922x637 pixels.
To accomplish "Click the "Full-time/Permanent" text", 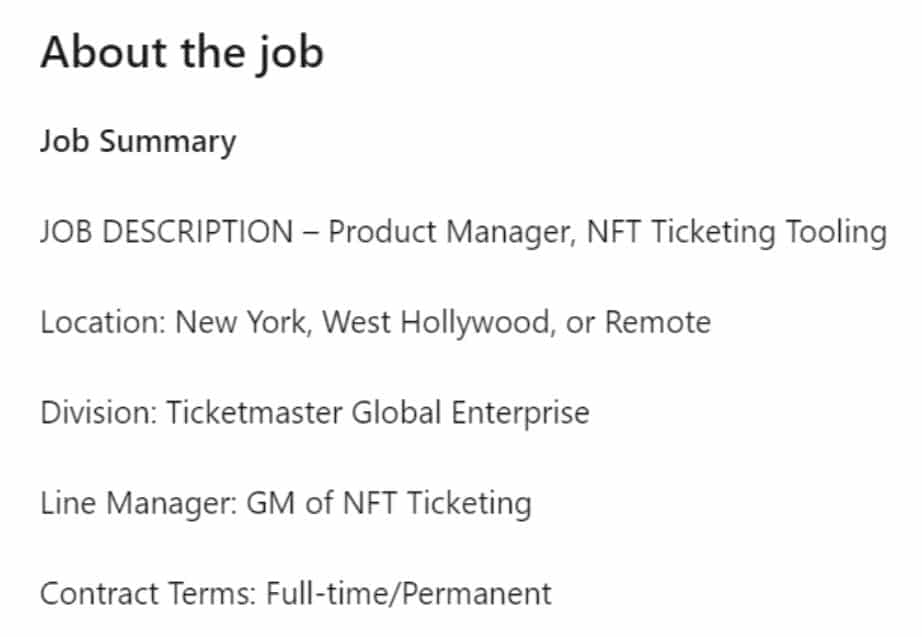I will [409, 593].
